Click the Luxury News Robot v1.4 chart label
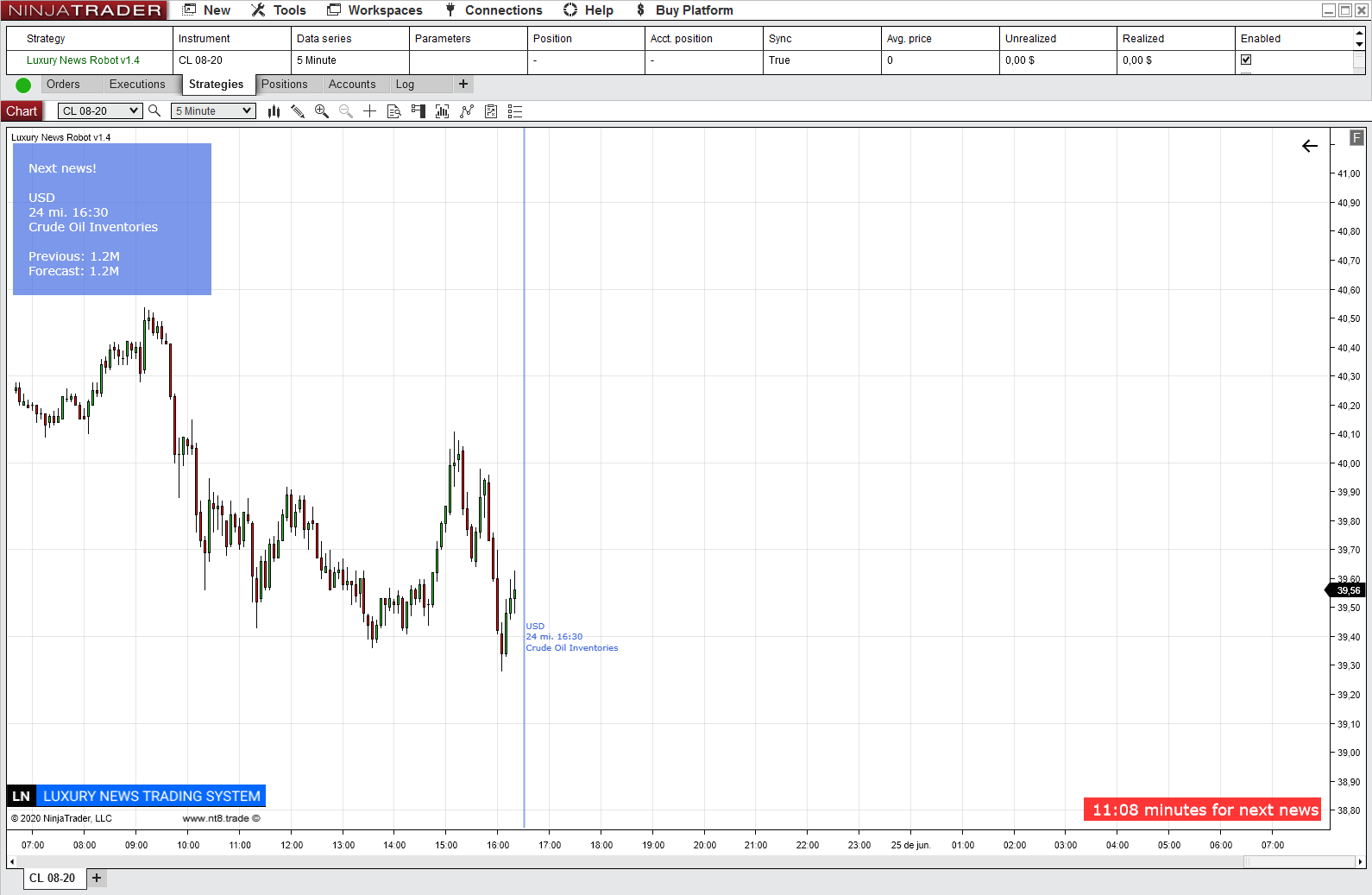1372x895 pixels. (x=60, y=137)
